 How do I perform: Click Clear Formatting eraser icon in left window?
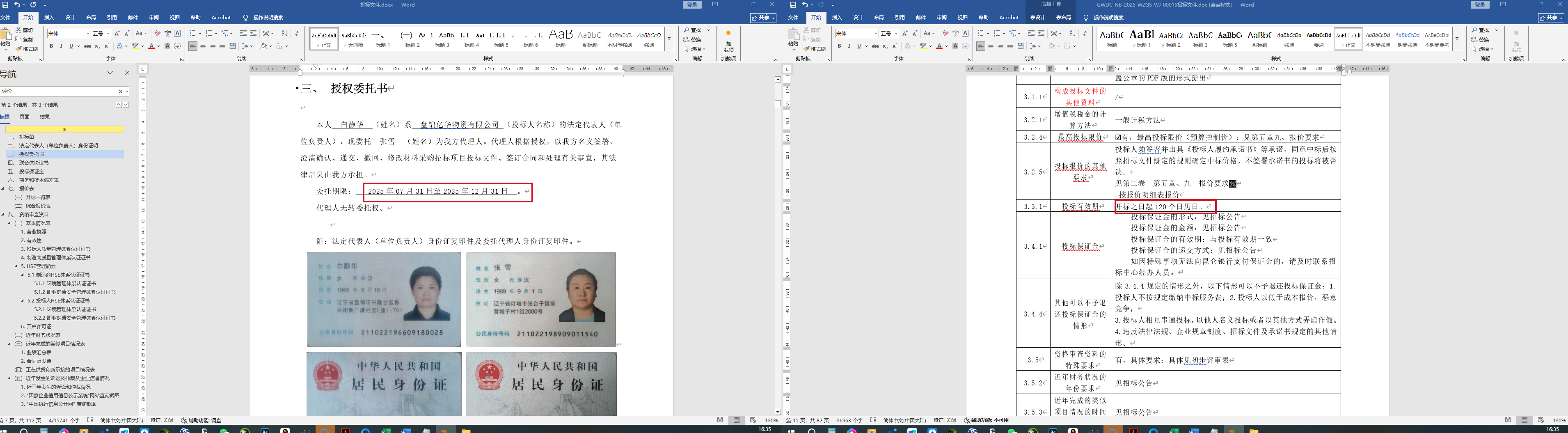click(x=158, y=34)
